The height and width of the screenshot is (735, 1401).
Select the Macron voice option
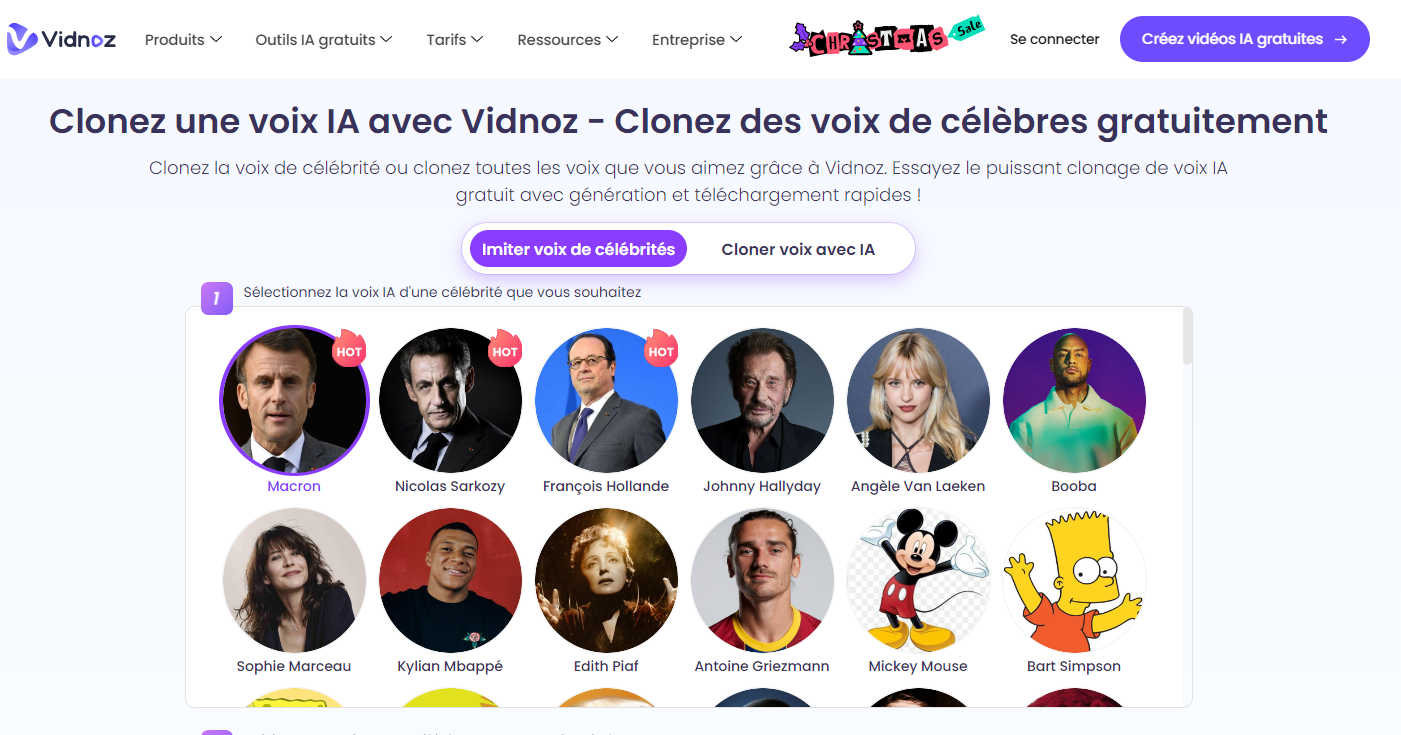(x=294, y=401)
